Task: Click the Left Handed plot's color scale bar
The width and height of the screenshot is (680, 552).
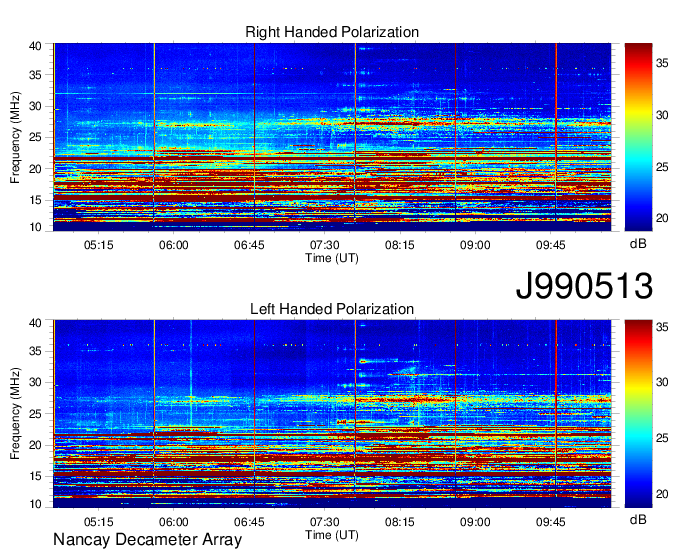Action: click(x=638, y=414)
